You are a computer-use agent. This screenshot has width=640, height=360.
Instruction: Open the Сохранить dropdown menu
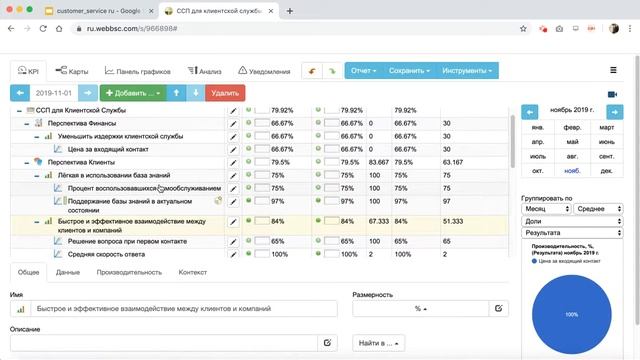(409, 71)
